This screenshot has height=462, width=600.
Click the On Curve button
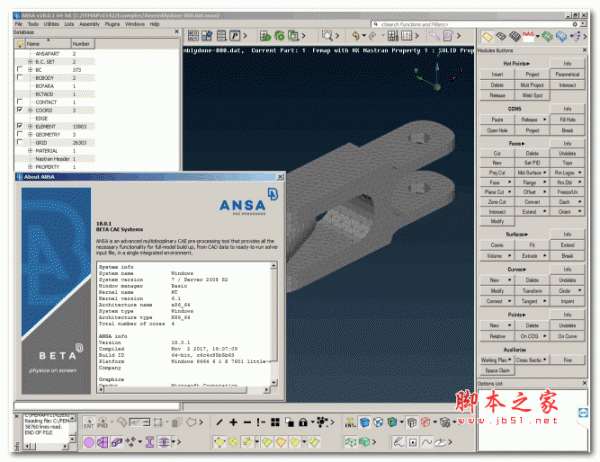[567, 336]
